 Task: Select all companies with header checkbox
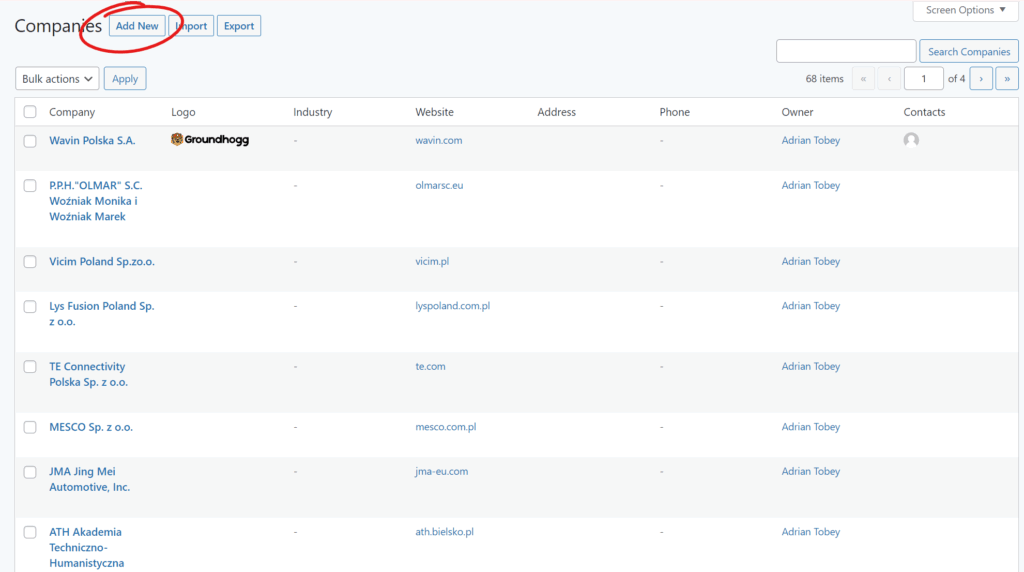click(x=30, y=112)
